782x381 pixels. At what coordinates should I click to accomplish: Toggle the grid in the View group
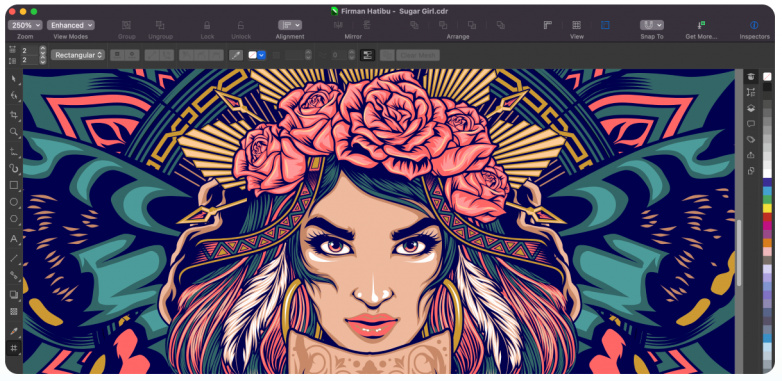577,25
